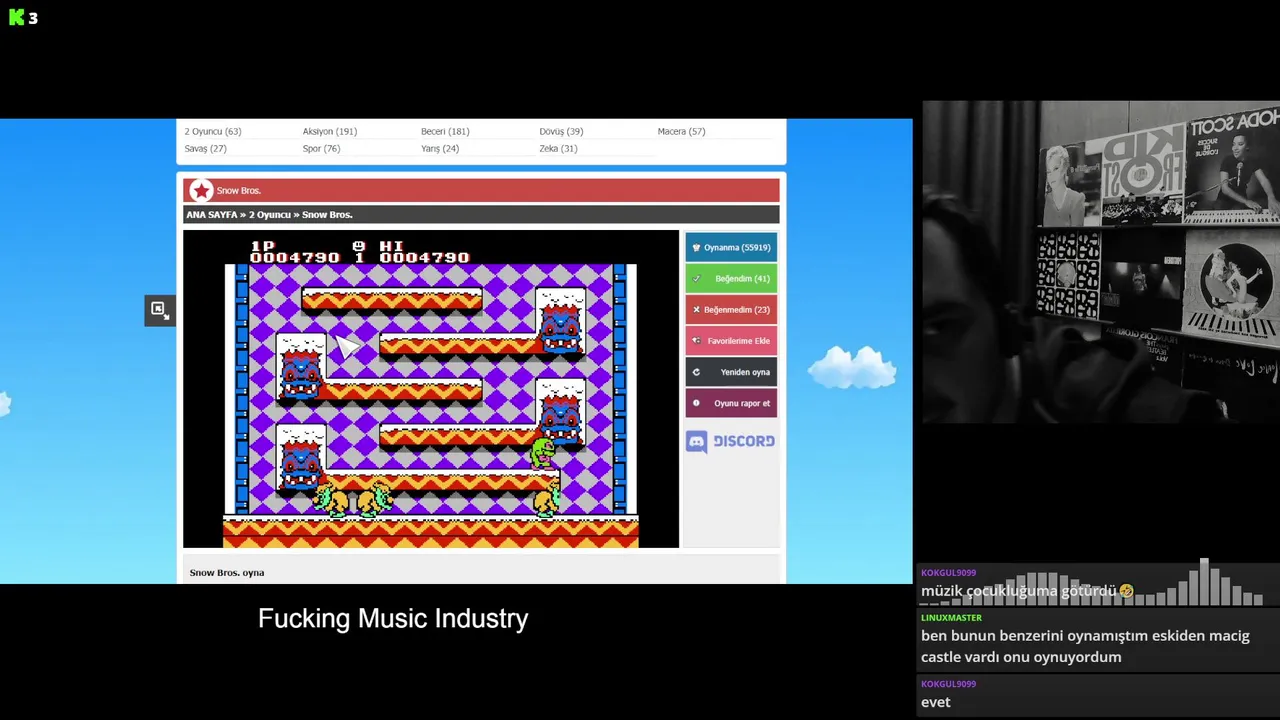Report game using Oyunu rapor et
The height and width of the screenshot is (720, 1280).
(x=731, y=403)
